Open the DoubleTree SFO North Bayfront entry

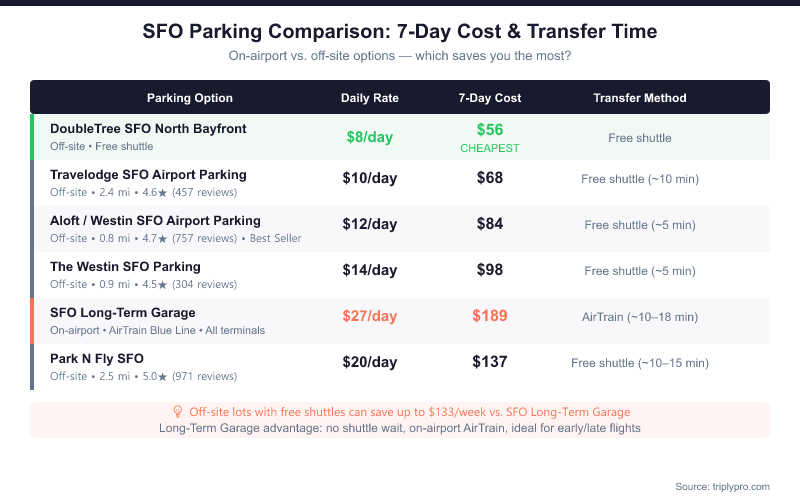tap(148, 129)
